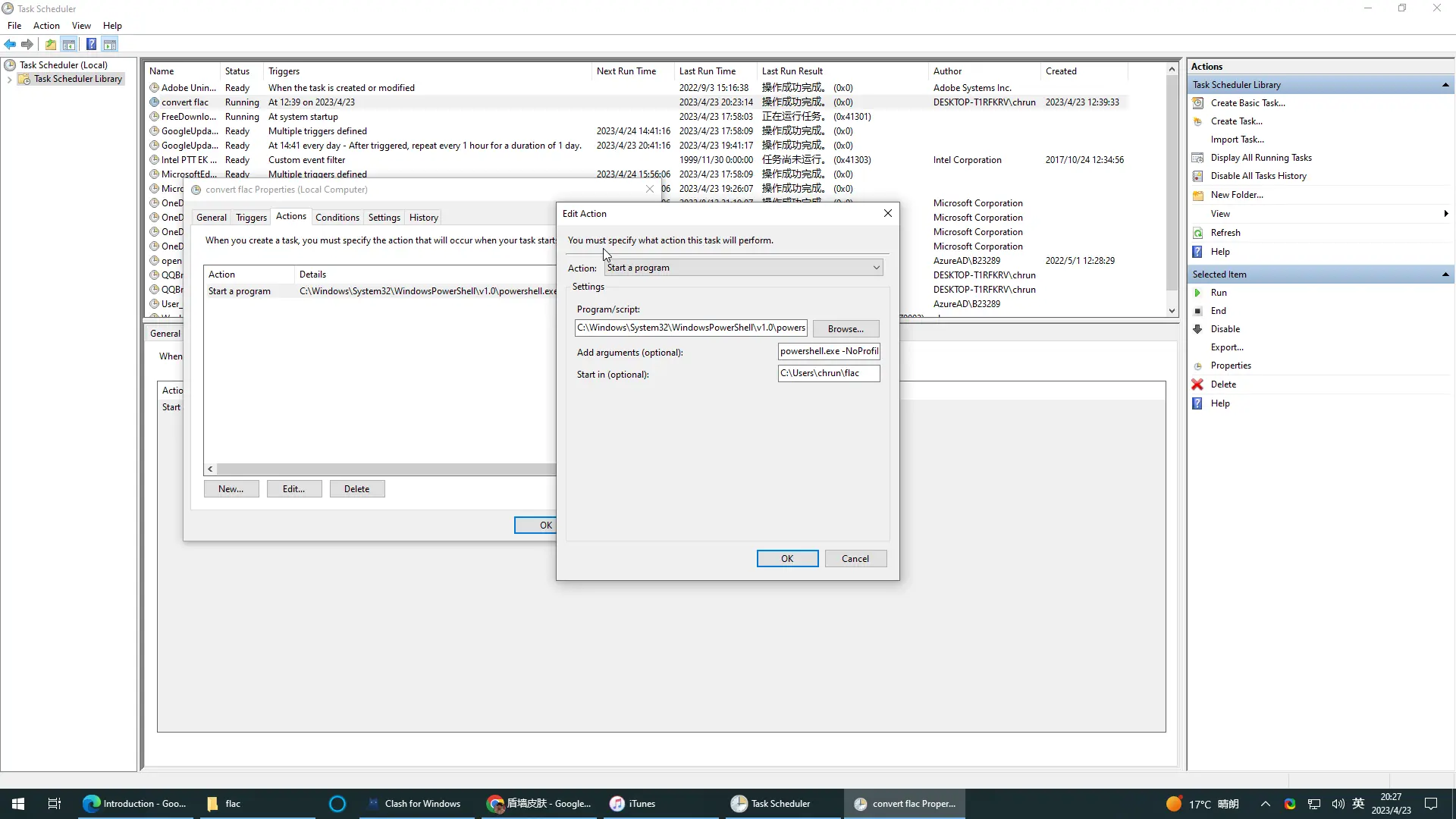
Task: Refresh the Task Scheduler Library
Action: (1225, 233)
